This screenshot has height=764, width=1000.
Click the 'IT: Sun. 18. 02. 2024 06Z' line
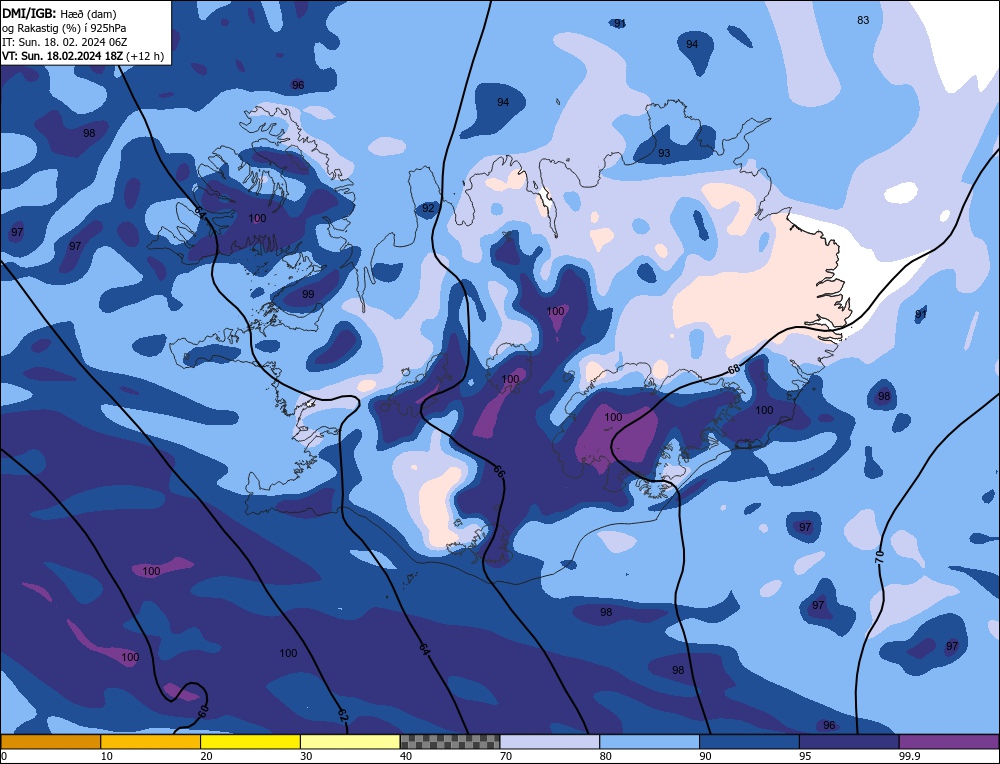point(64,42)
